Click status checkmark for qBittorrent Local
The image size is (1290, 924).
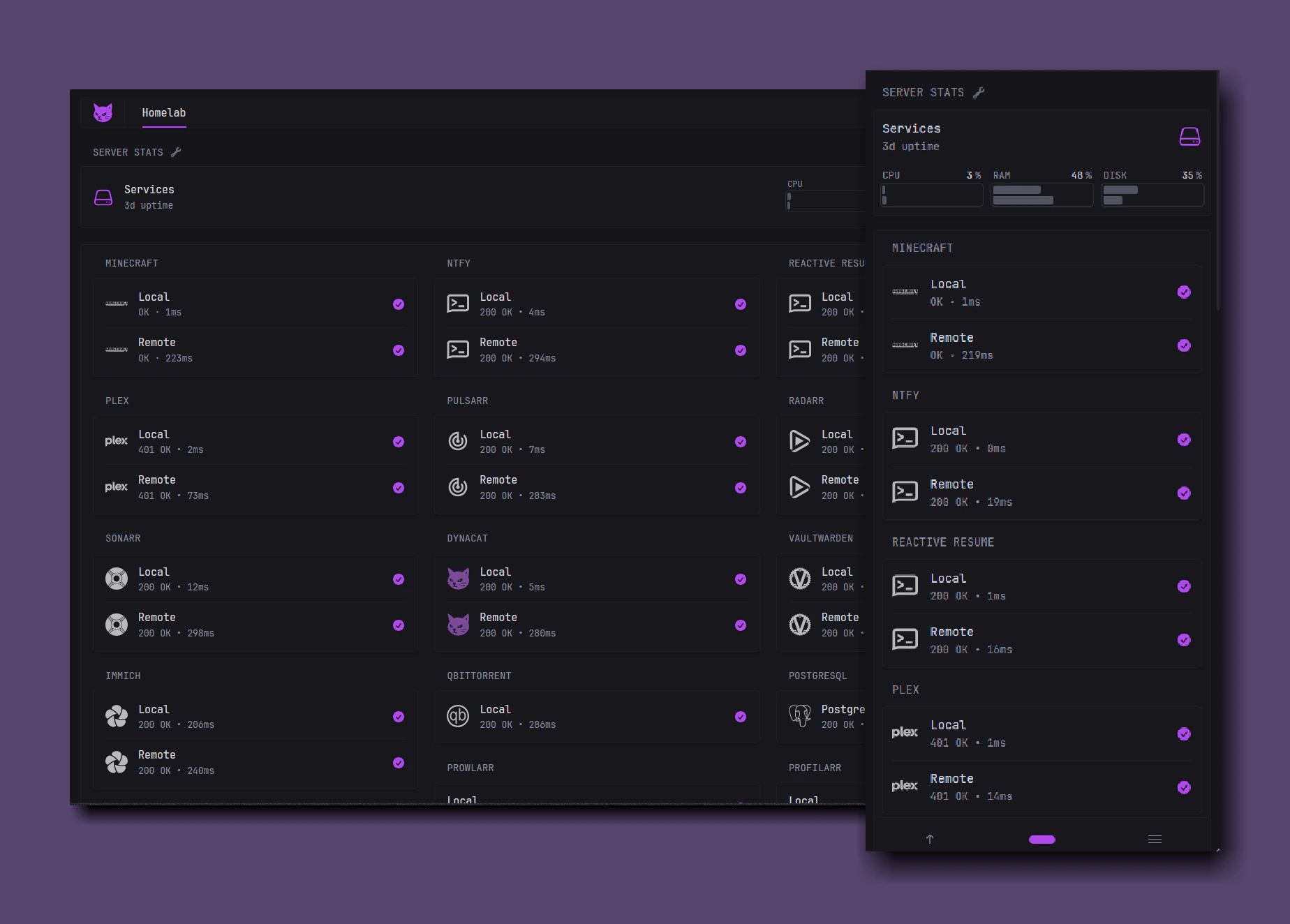click(741, 717)
